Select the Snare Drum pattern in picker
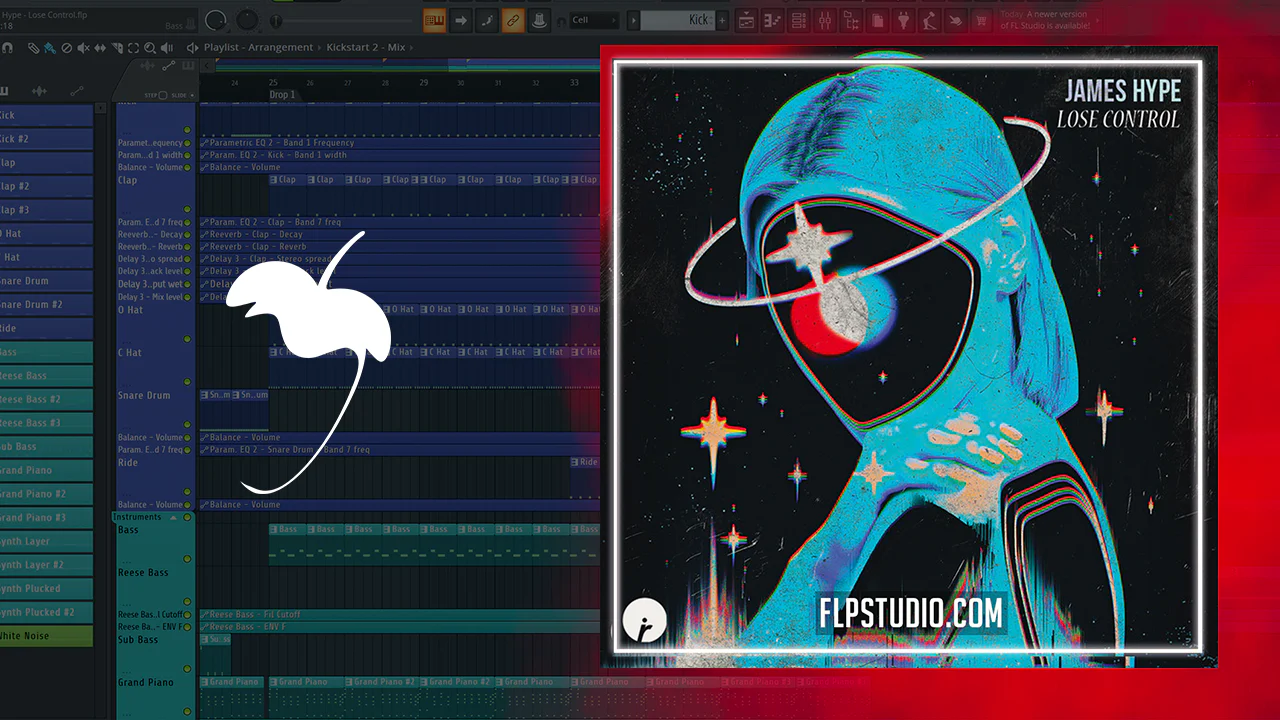1280x720 pixels. [46, 281]
